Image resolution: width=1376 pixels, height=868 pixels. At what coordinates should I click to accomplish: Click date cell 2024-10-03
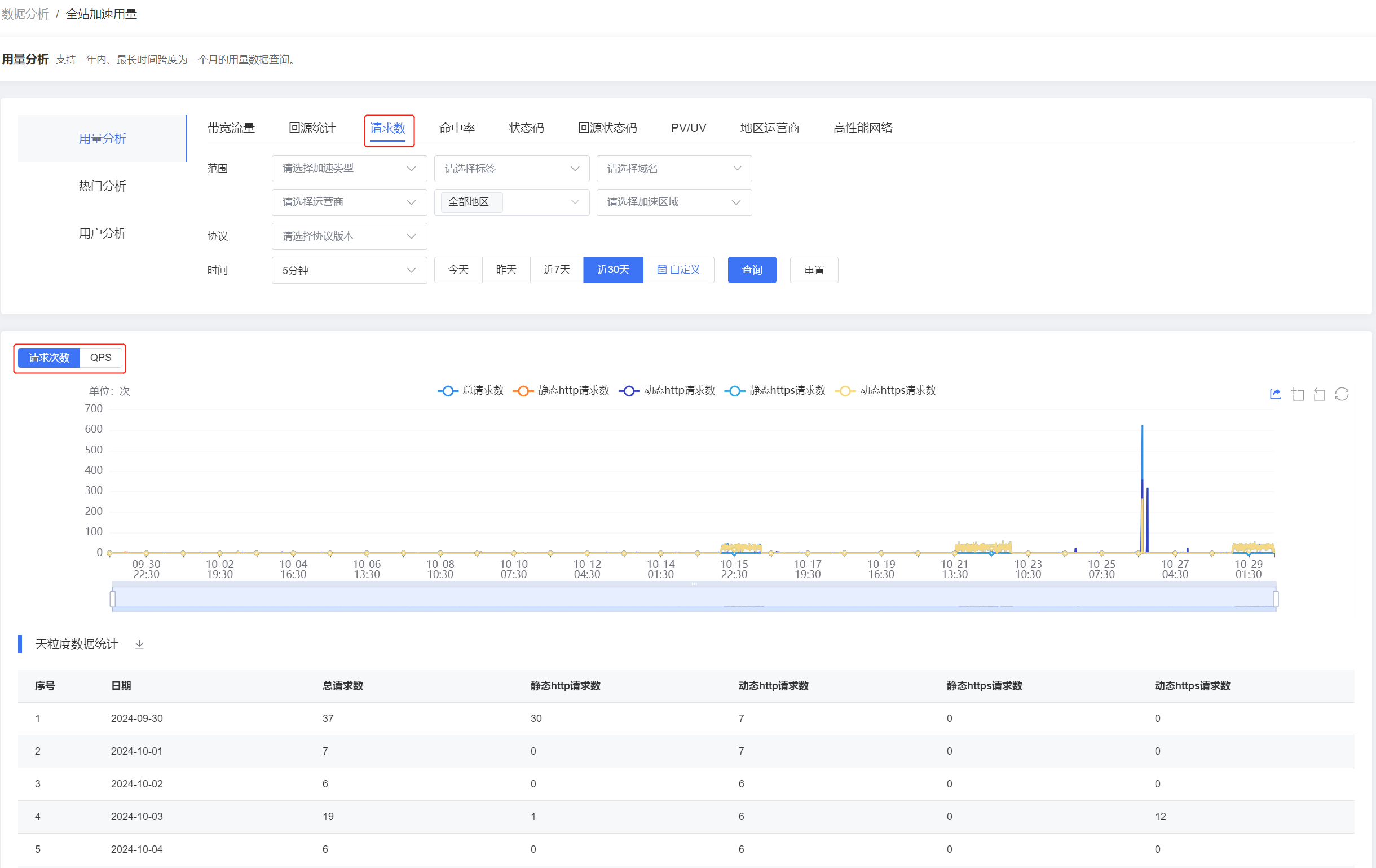coord(137,817)
